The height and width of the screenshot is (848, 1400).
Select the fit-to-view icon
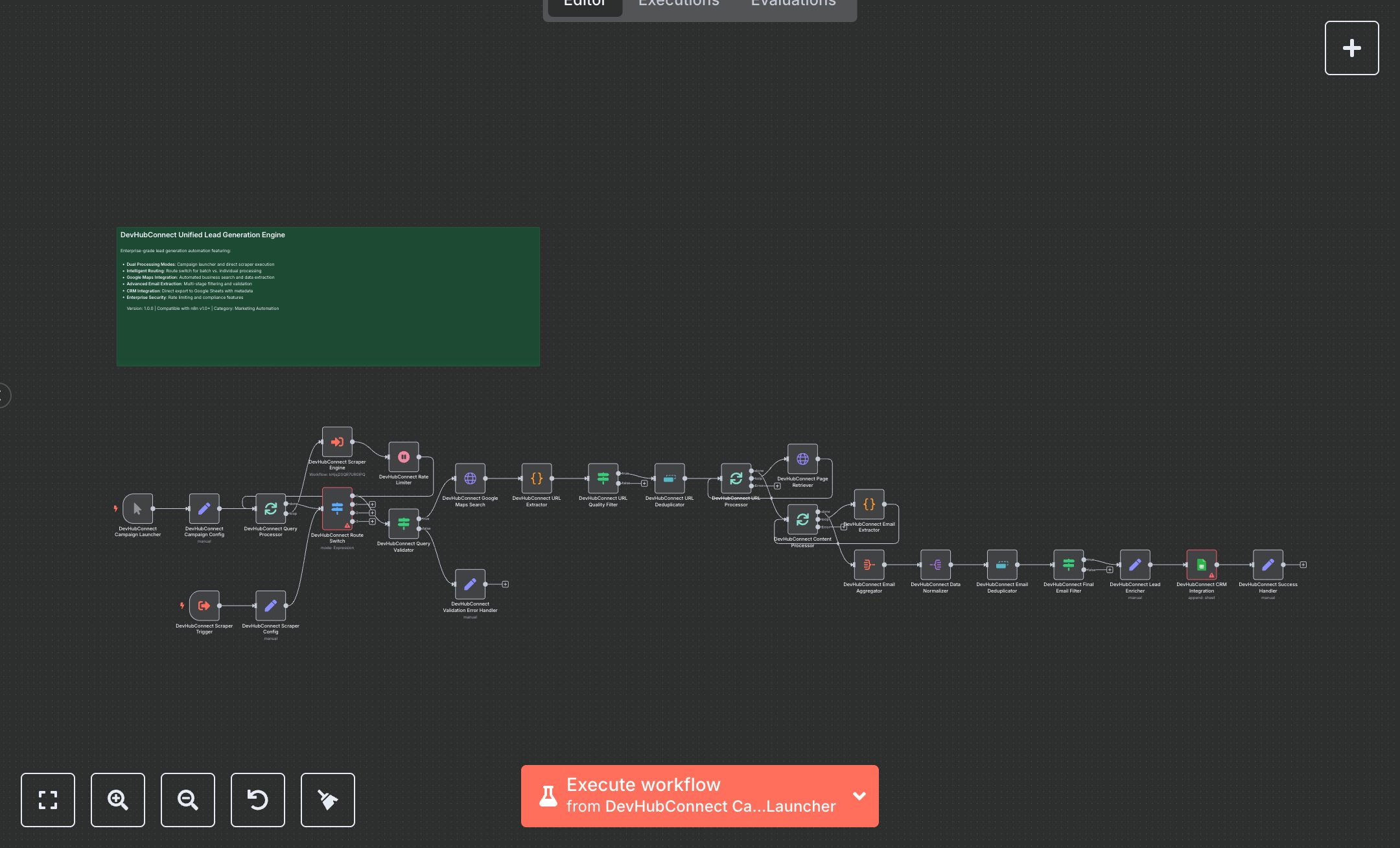tap(48, 800)
